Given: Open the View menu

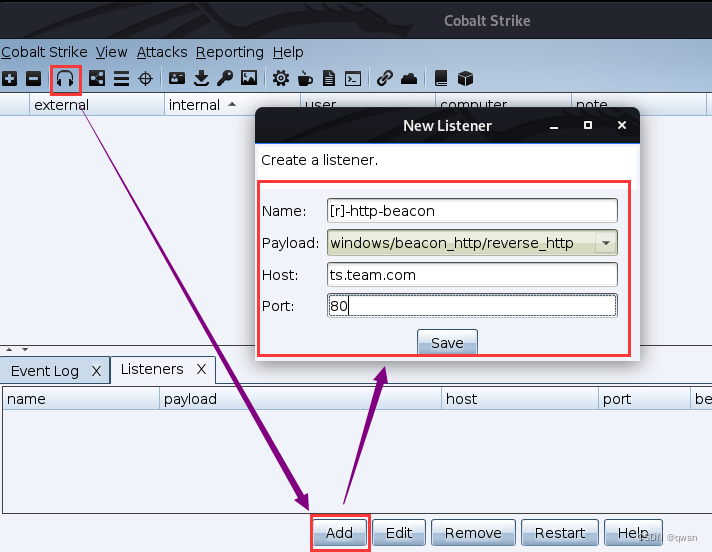Looking at the screenshot, I should coord(111,52).
